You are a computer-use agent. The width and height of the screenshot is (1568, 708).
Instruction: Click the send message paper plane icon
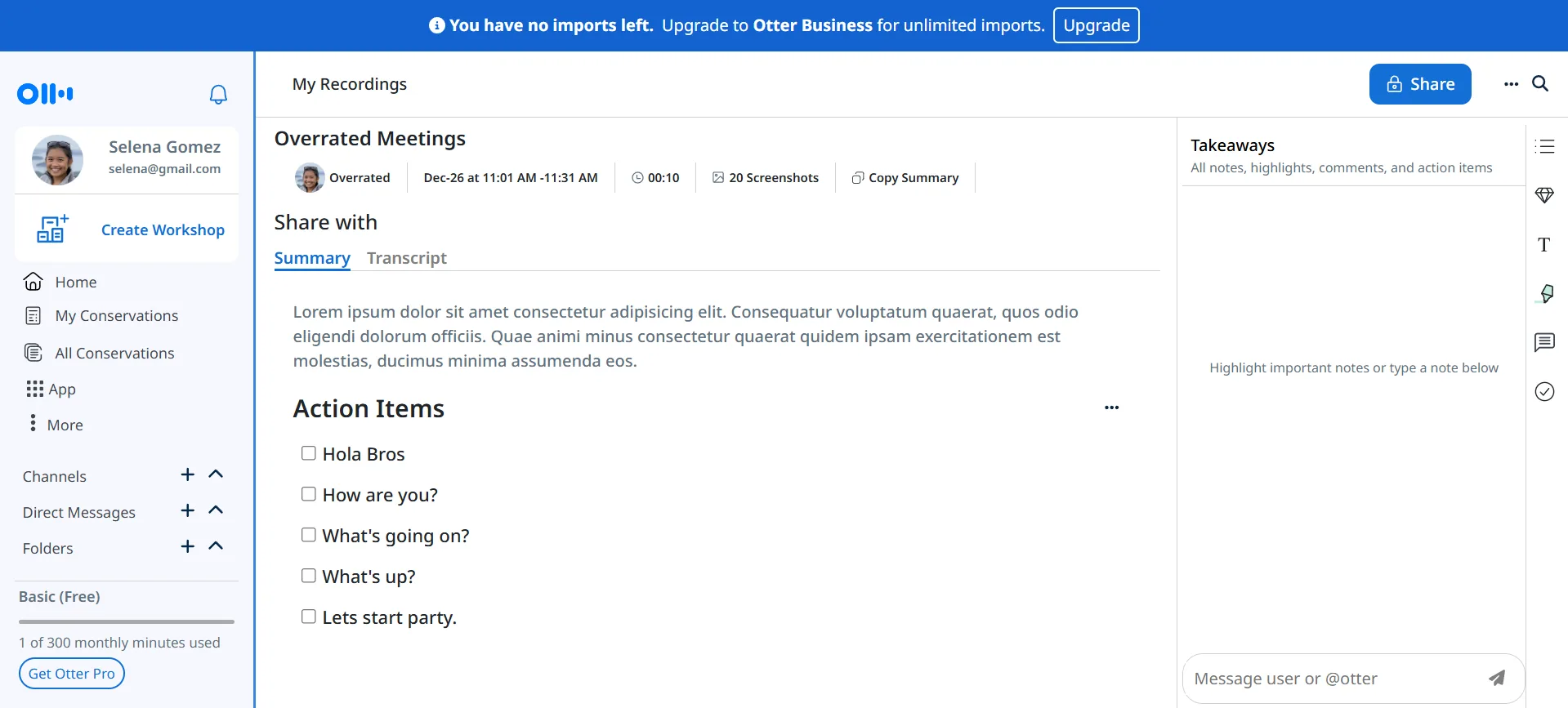[x=1497, y=678]
